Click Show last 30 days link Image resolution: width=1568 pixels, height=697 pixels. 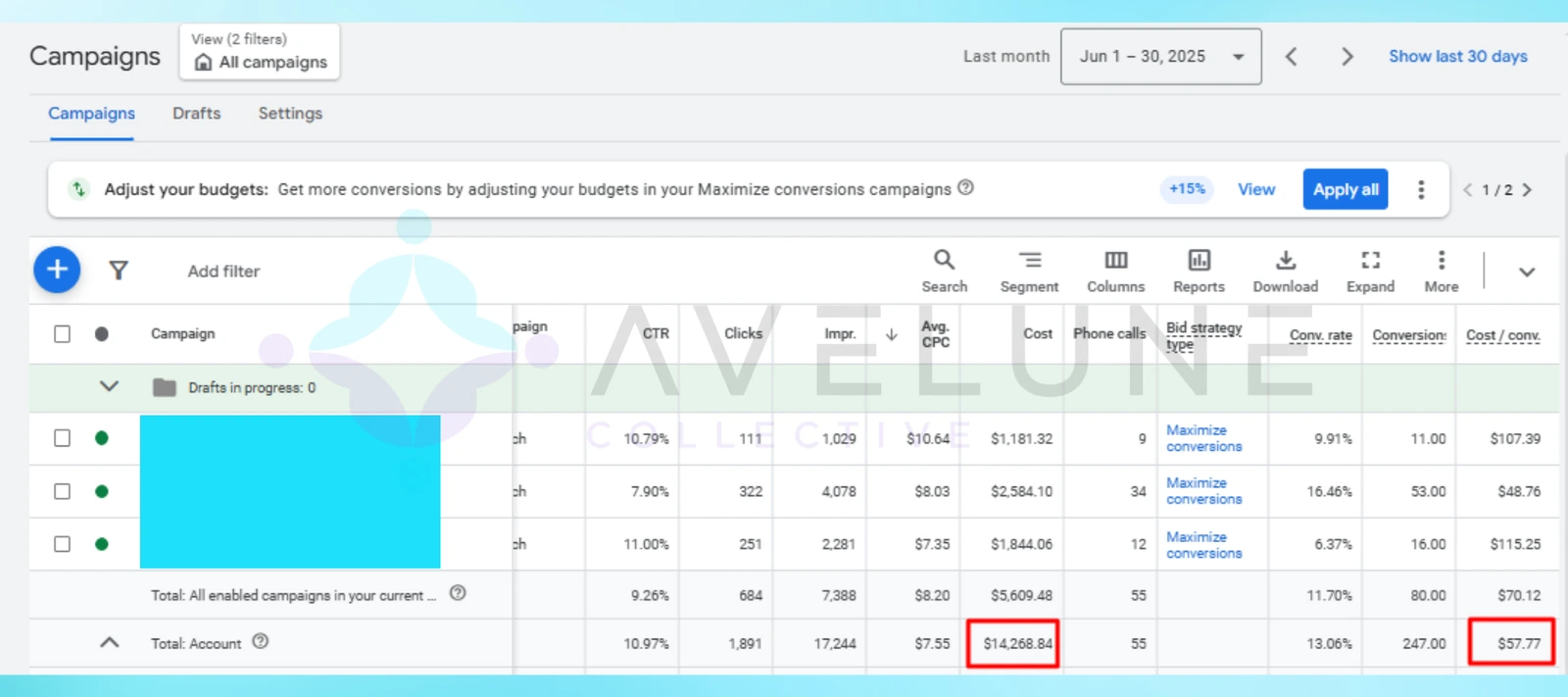pyautogui.click(x=1458, y=57)
